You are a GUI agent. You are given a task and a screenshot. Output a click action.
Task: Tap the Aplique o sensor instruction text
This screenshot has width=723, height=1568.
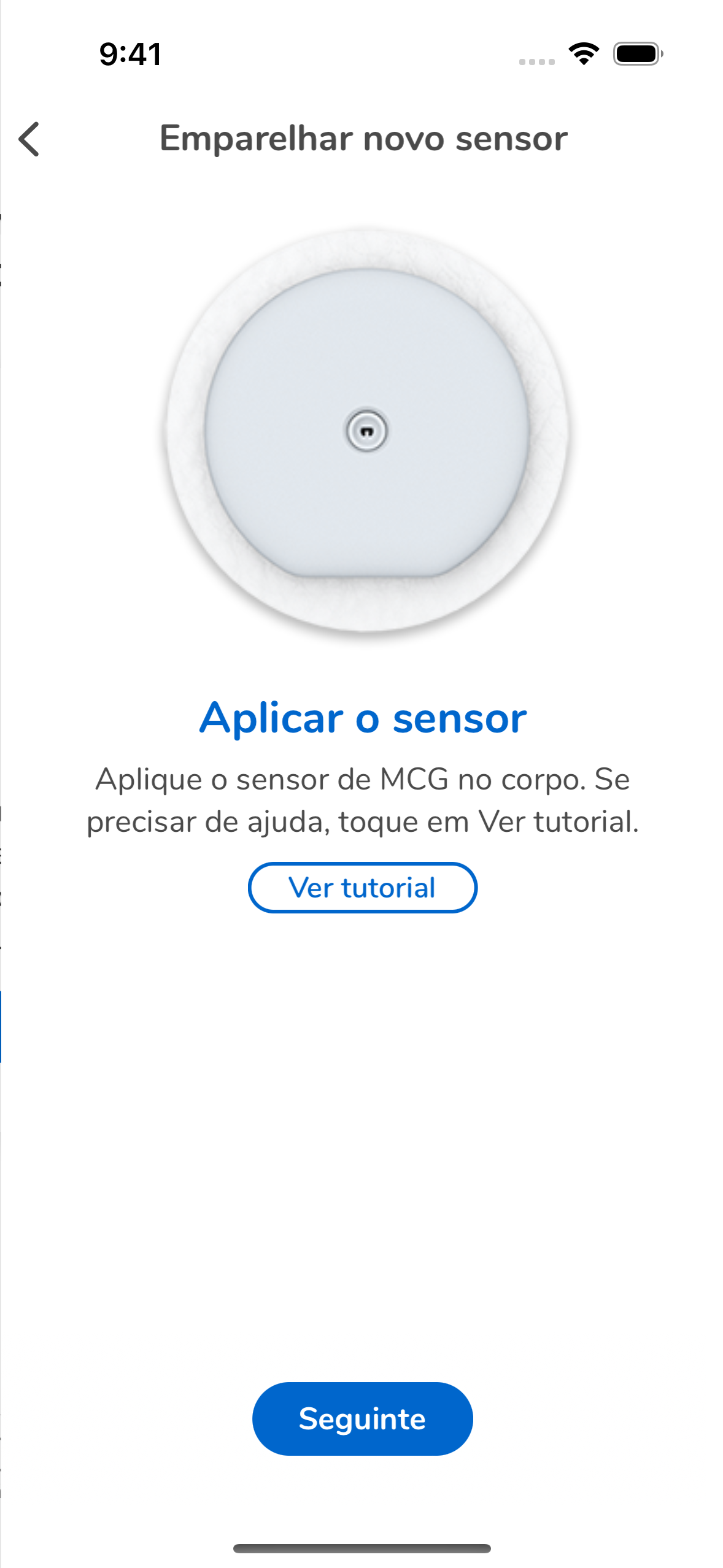point(363,801)
